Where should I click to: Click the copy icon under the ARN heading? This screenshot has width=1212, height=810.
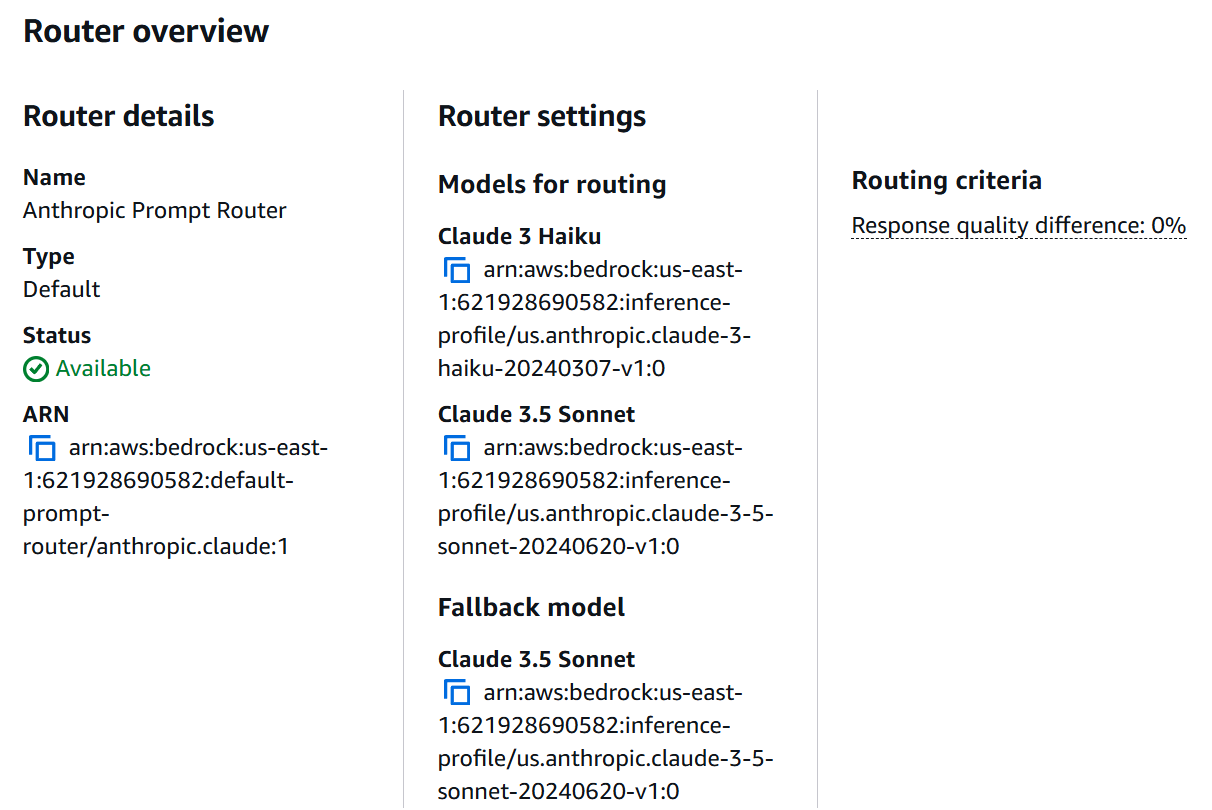click(x=41, y=448)
